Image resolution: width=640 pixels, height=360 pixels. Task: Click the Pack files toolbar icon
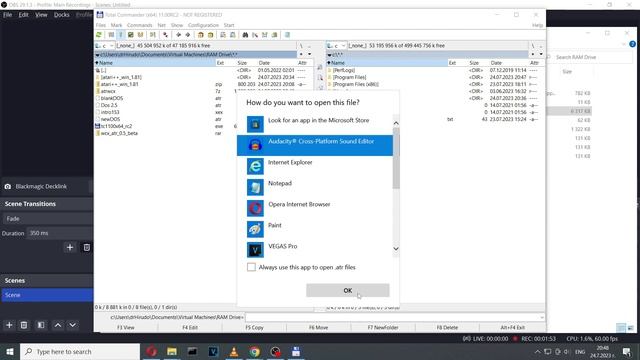(200, 35)
